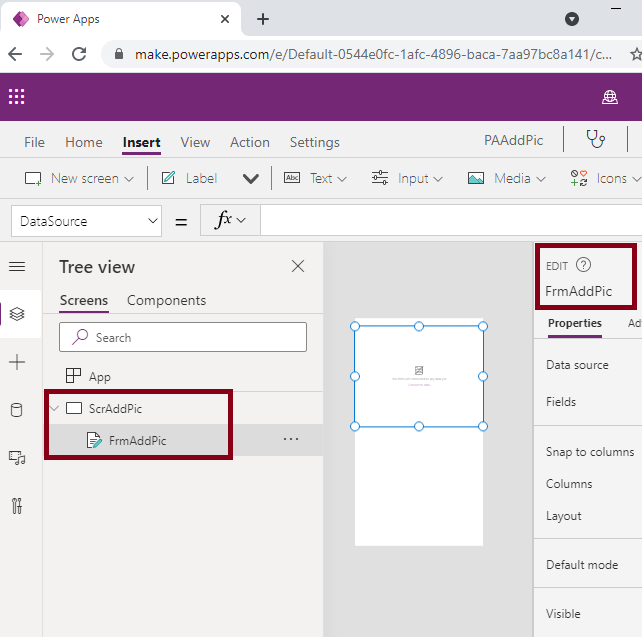Click the Tree view Search field

pyautogui.click(x=183, y=337)
